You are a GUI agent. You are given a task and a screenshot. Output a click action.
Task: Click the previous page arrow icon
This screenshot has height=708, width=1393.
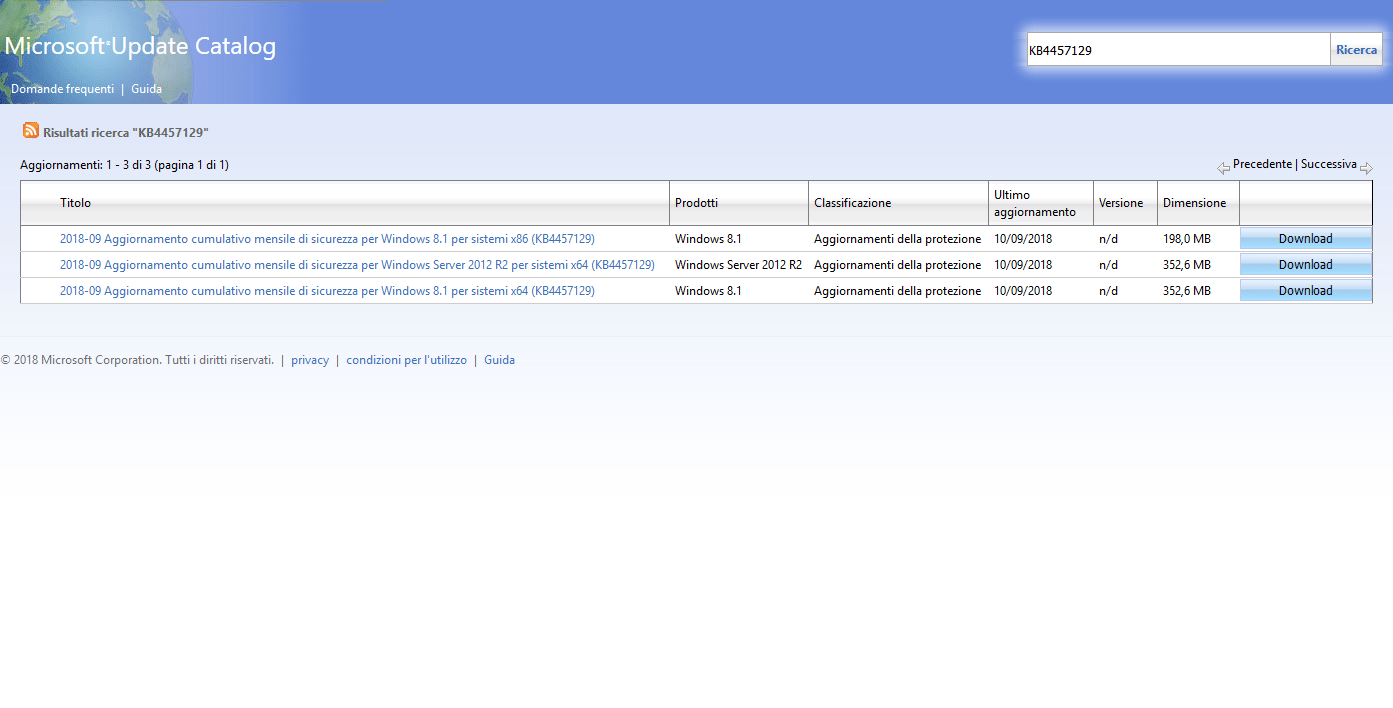click(1223, 168)
